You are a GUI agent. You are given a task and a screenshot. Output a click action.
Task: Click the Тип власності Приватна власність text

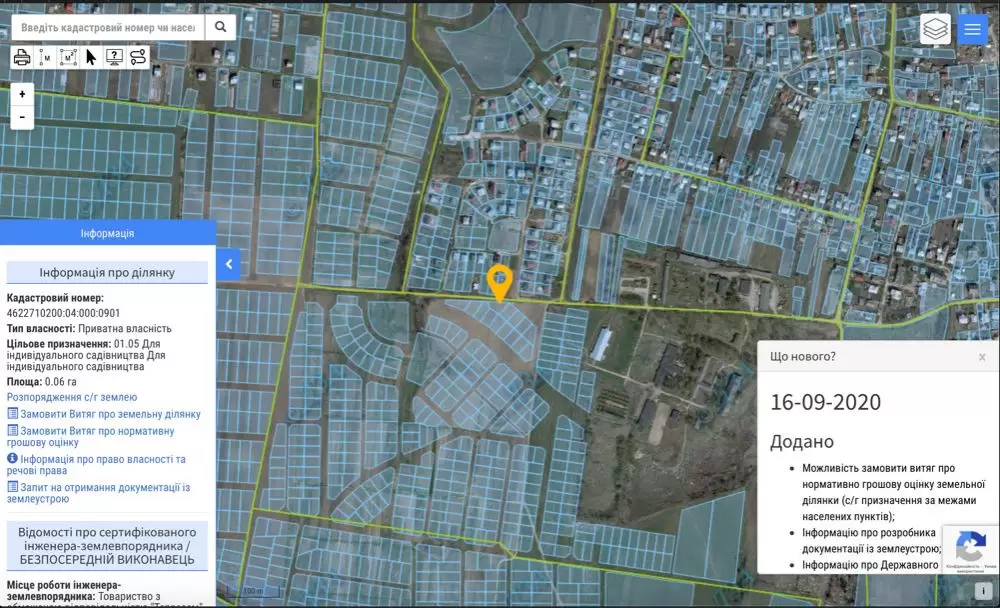[x=89, y=329]
